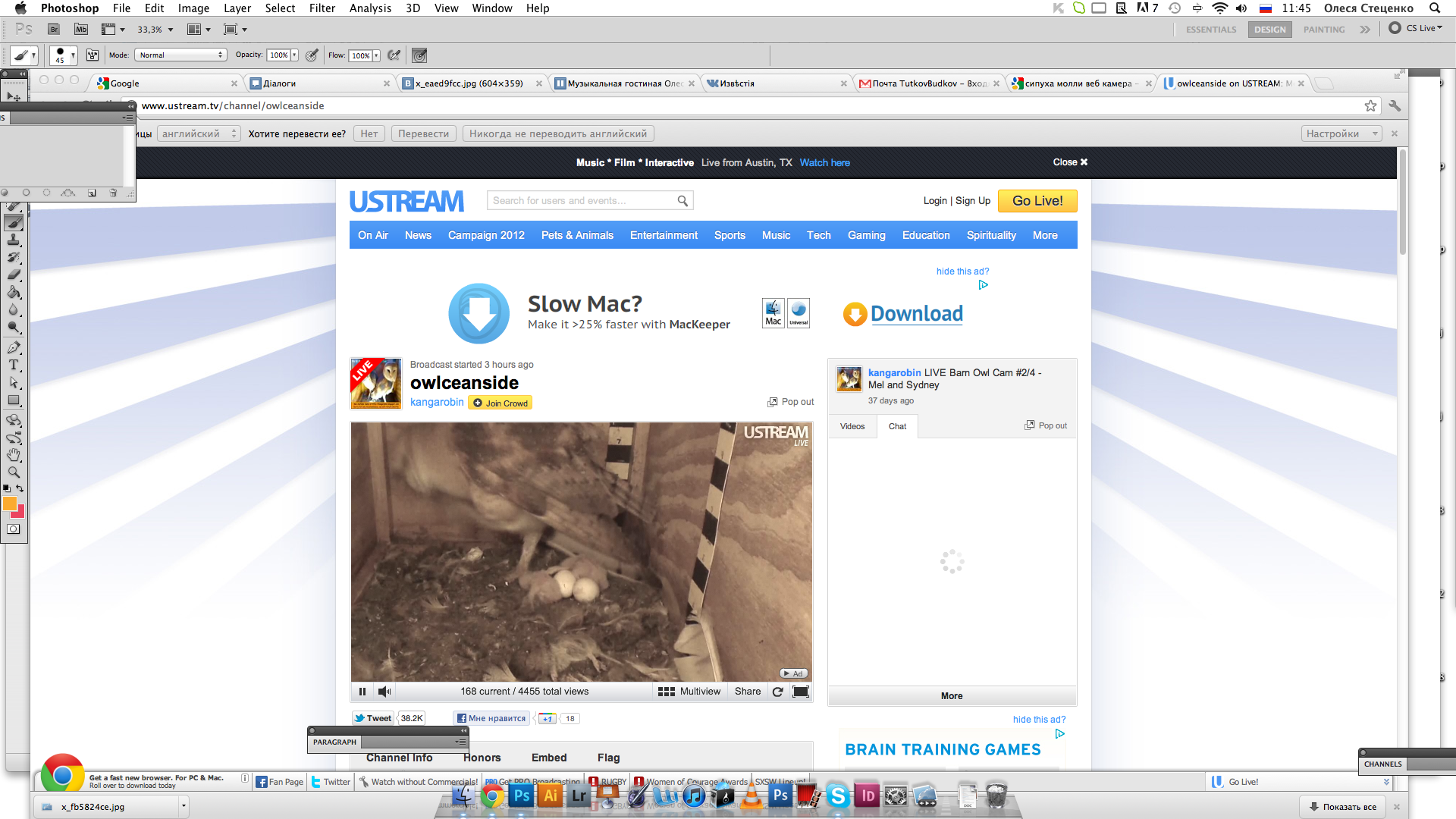
Task: Click the owlceanside channel thumbnail
Action: pos(375,384)
